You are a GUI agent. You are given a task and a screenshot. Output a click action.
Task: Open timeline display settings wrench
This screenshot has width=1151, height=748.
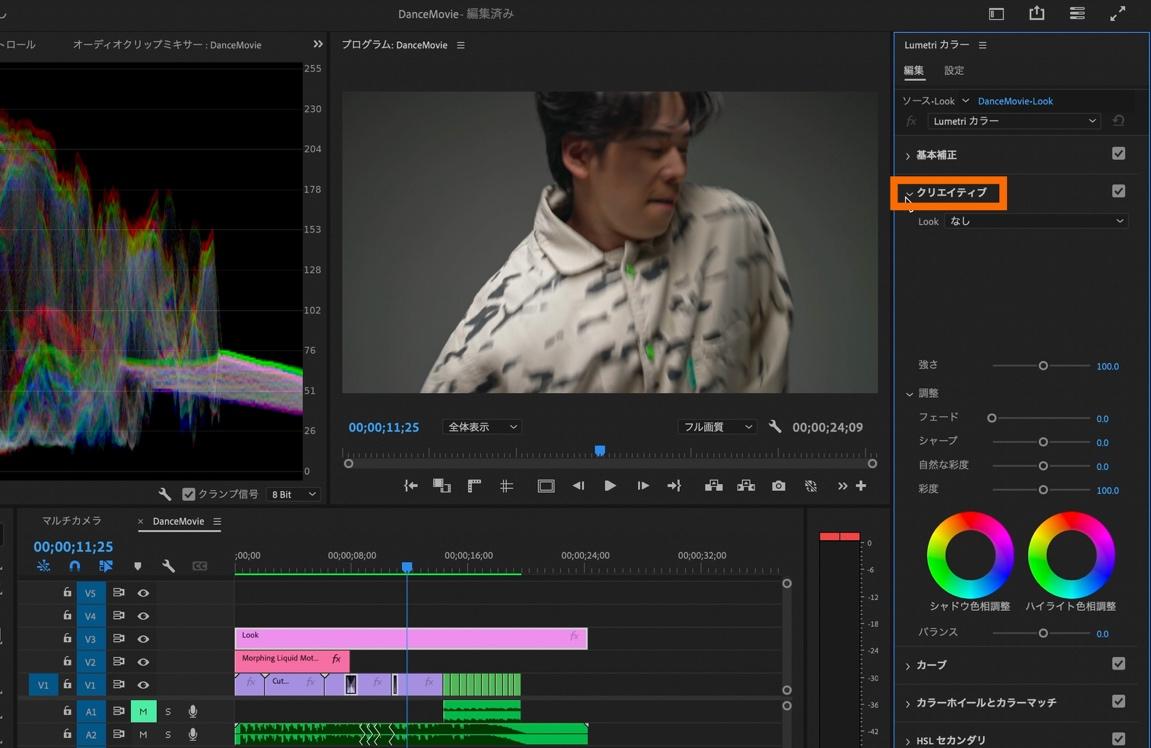click(x=168, y=566)
